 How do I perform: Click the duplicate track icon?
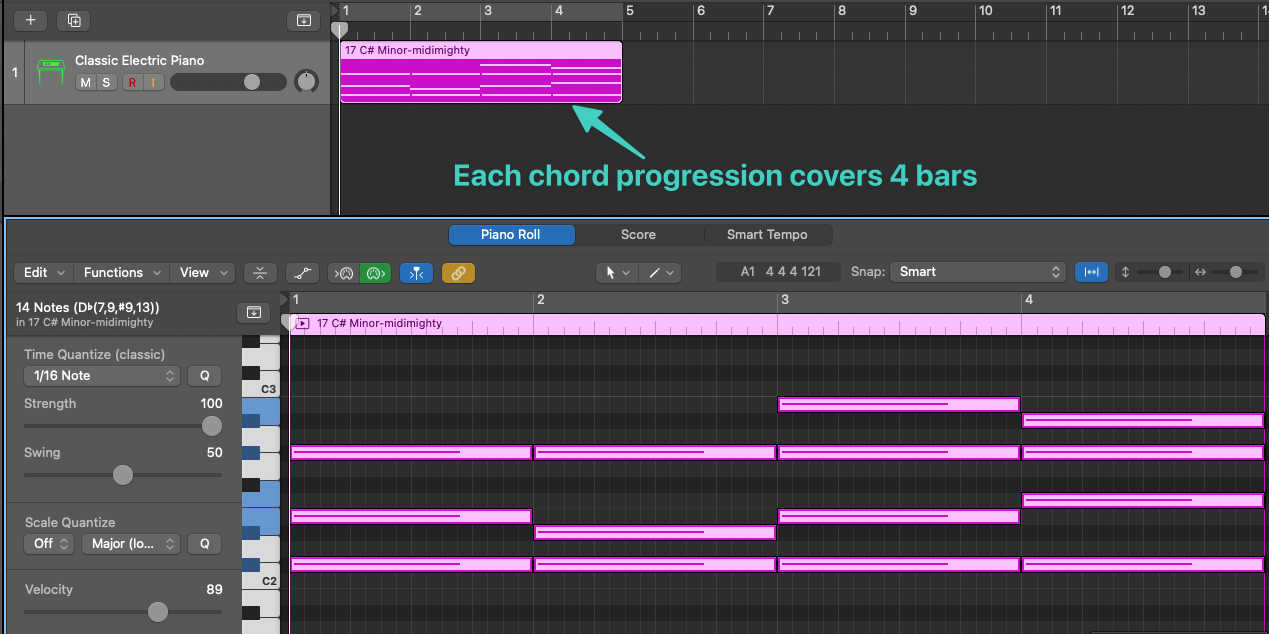coord(73,20)
